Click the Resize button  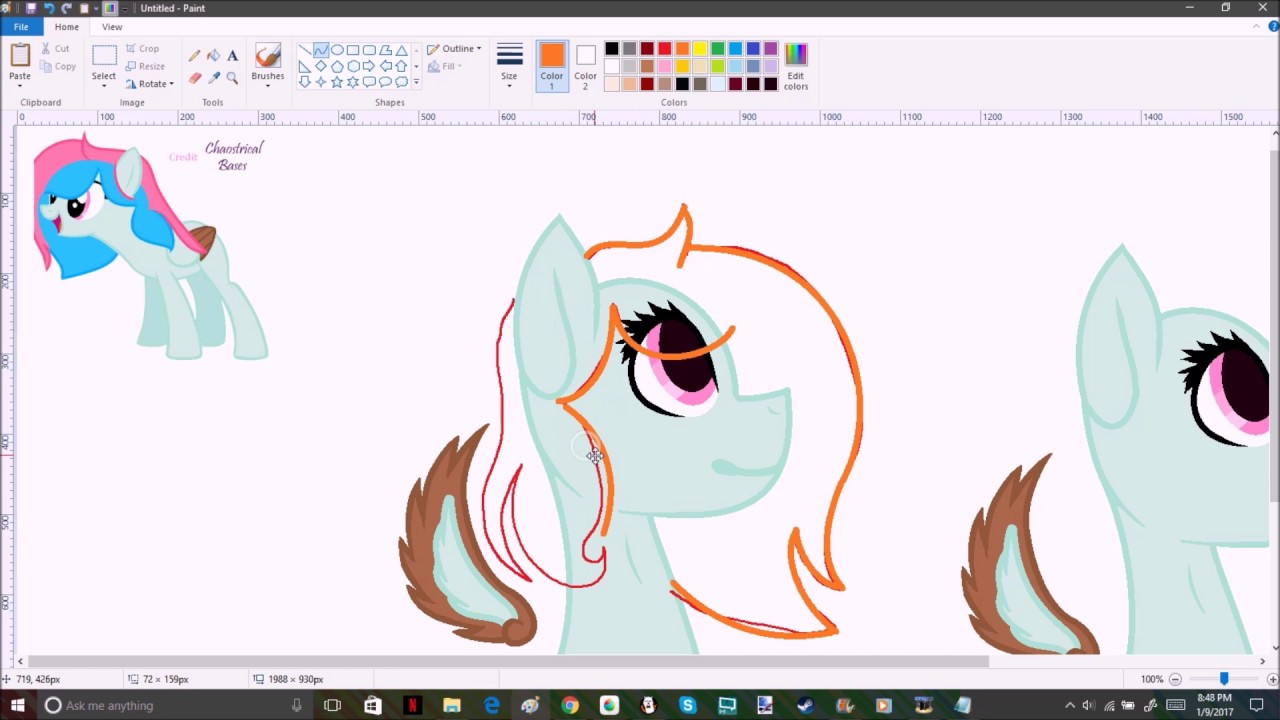click(x=146, y=66)
